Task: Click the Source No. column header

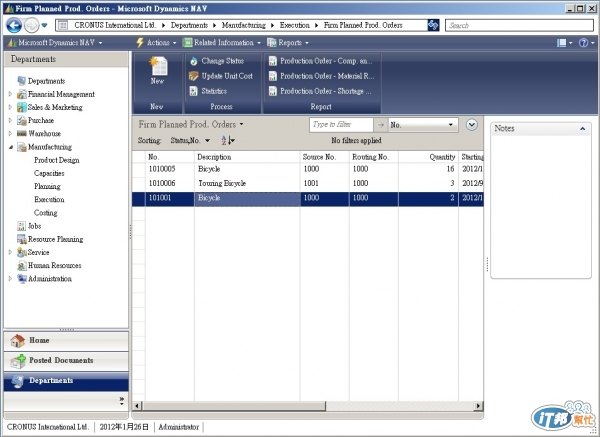Action: point(324,157)
